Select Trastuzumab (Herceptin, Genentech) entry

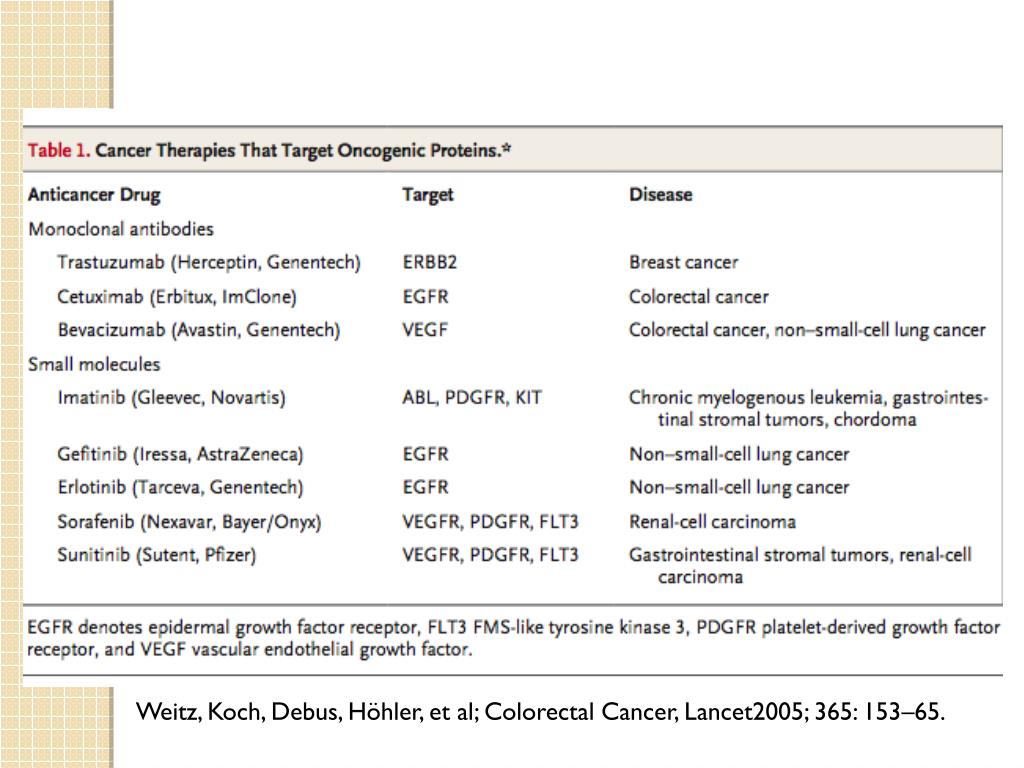(209, 263)
